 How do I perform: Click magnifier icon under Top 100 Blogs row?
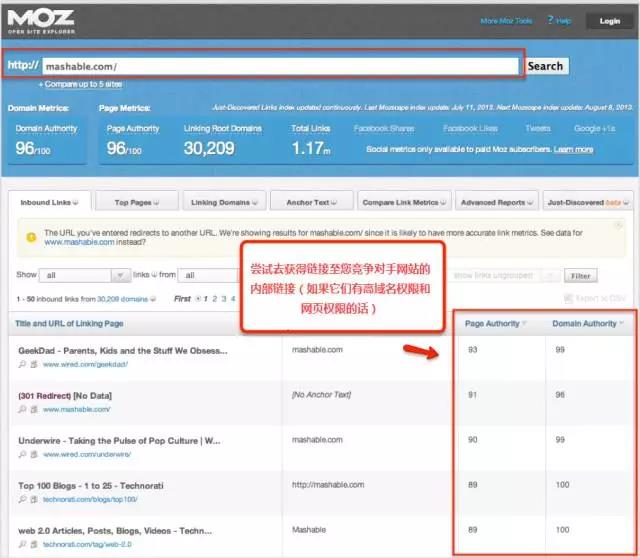click(22, 498)
